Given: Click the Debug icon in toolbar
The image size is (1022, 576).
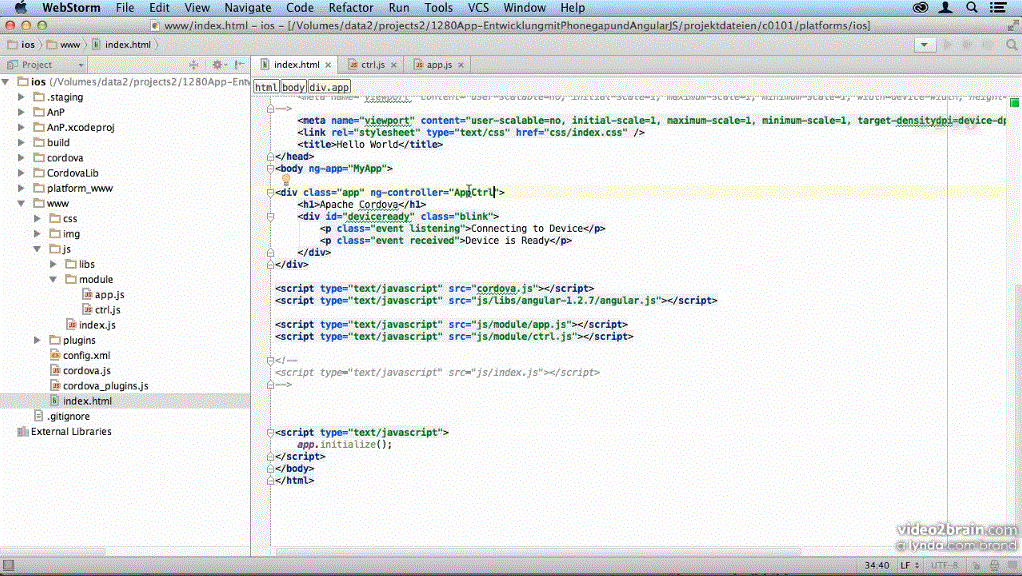Looking at the screenshot, I should [x=967, y=45].
